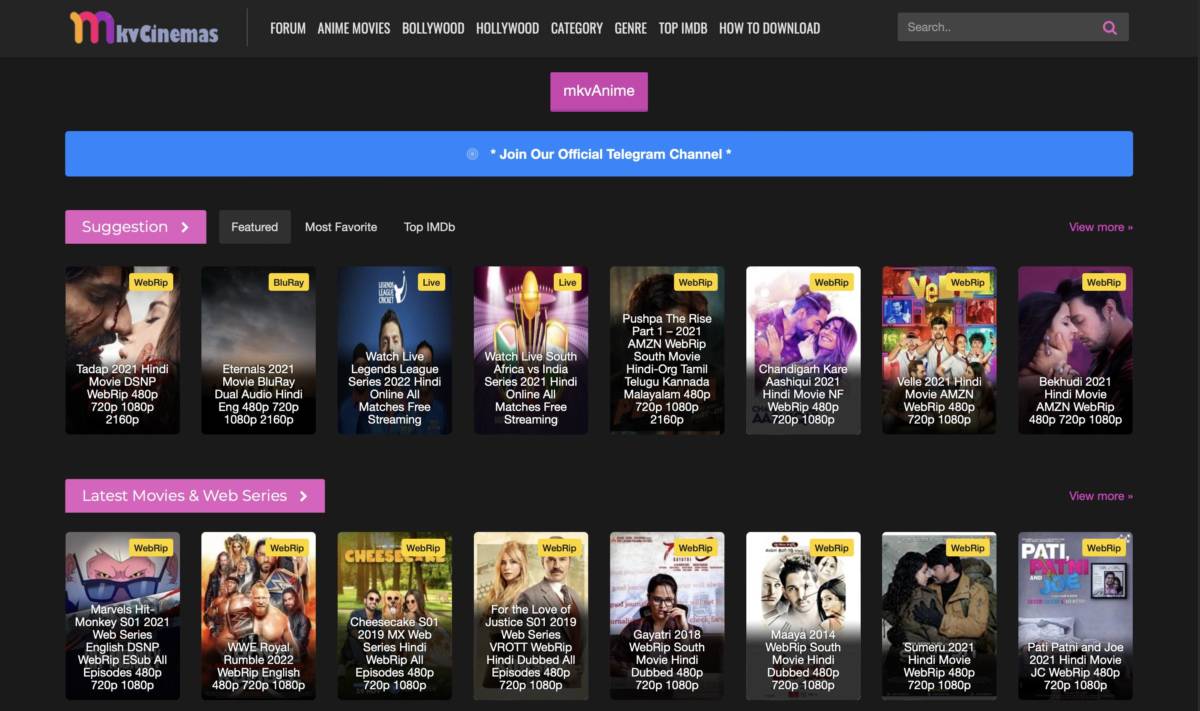Open the TOP IMDB page
The height and width of the screenshot is (711, 1200).
[683, 28]
